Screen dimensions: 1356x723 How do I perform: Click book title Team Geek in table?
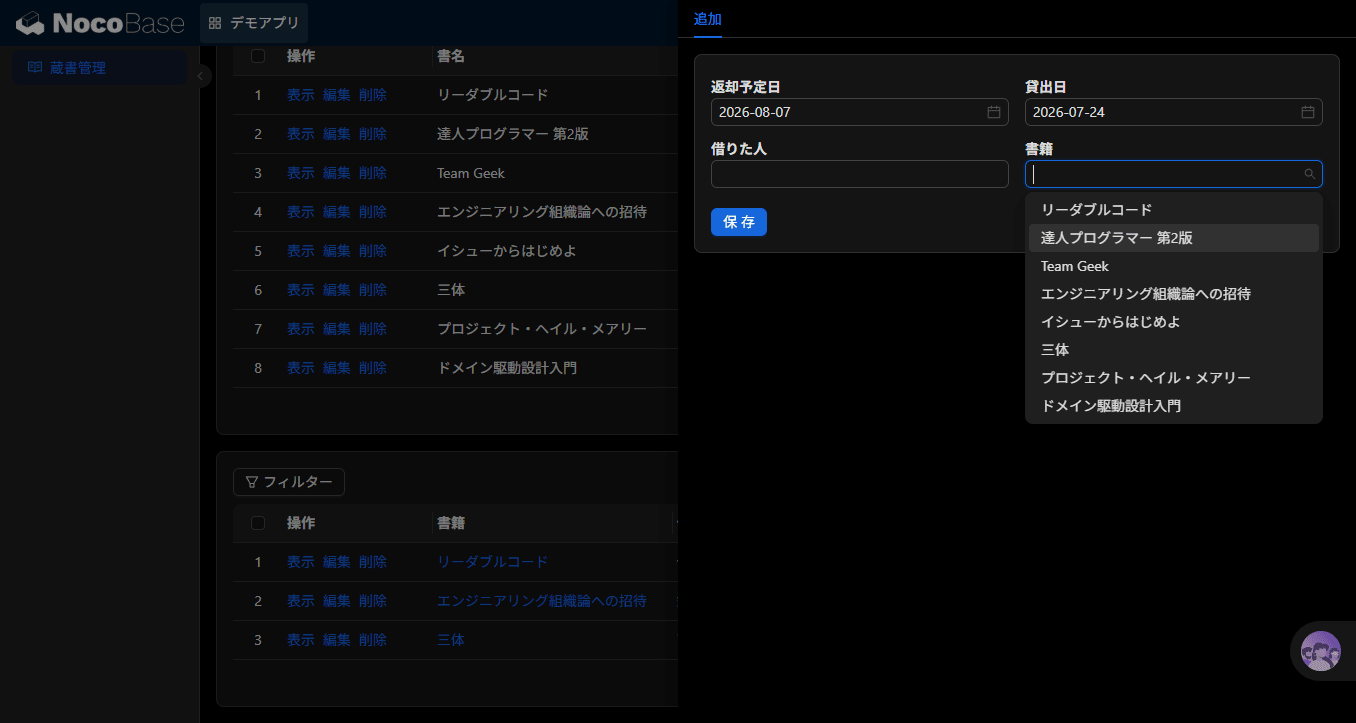click(471, 173)
